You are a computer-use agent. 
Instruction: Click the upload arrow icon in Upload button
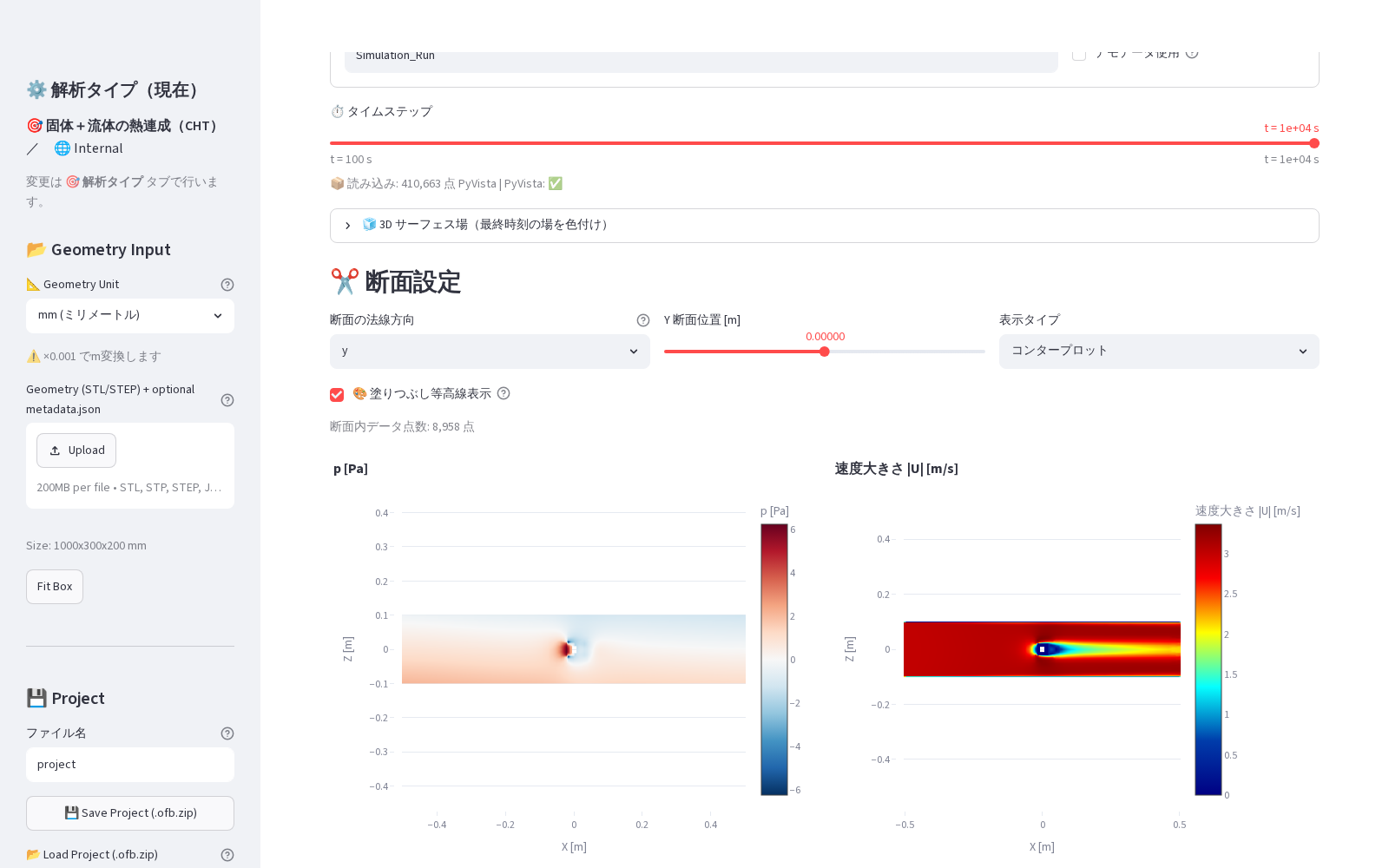pos(55,450)
